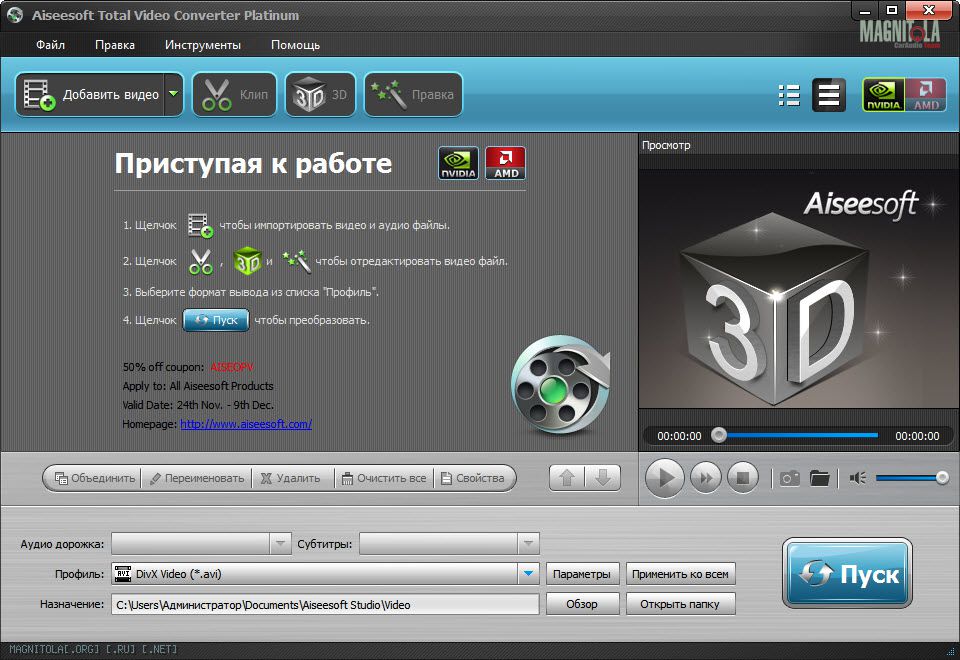Switch to compact list view mode

tap(828, 95)
